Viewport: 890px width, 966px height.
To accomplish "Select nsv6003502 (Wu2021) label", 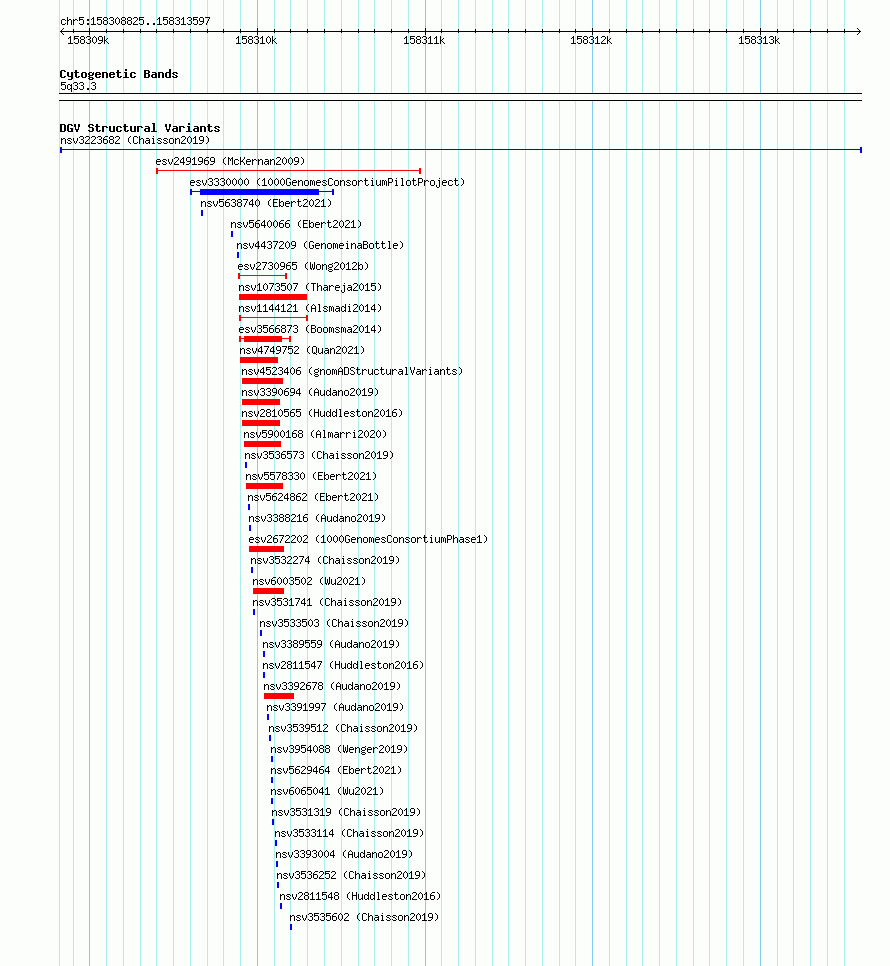I will pos(309,580).
